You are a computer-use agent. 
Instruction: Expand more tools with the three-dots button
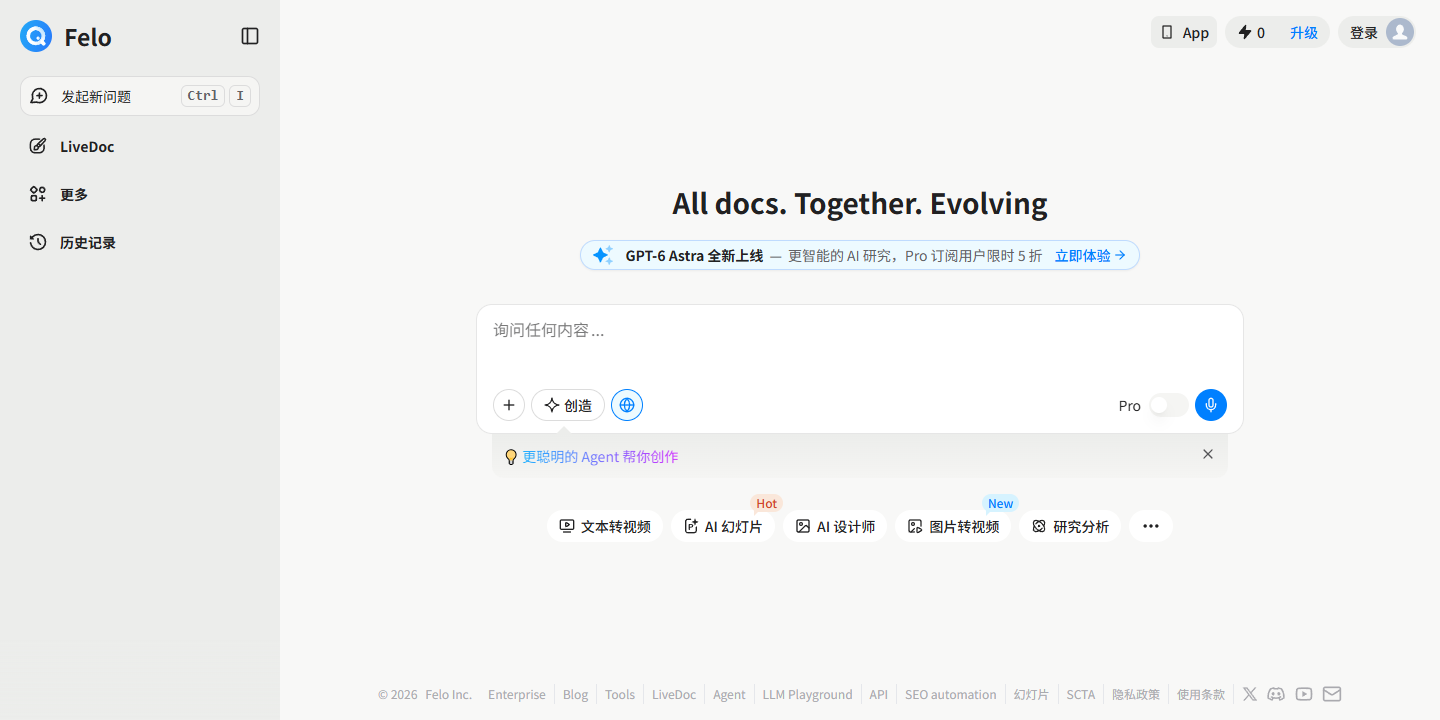tap(1151, 526)
